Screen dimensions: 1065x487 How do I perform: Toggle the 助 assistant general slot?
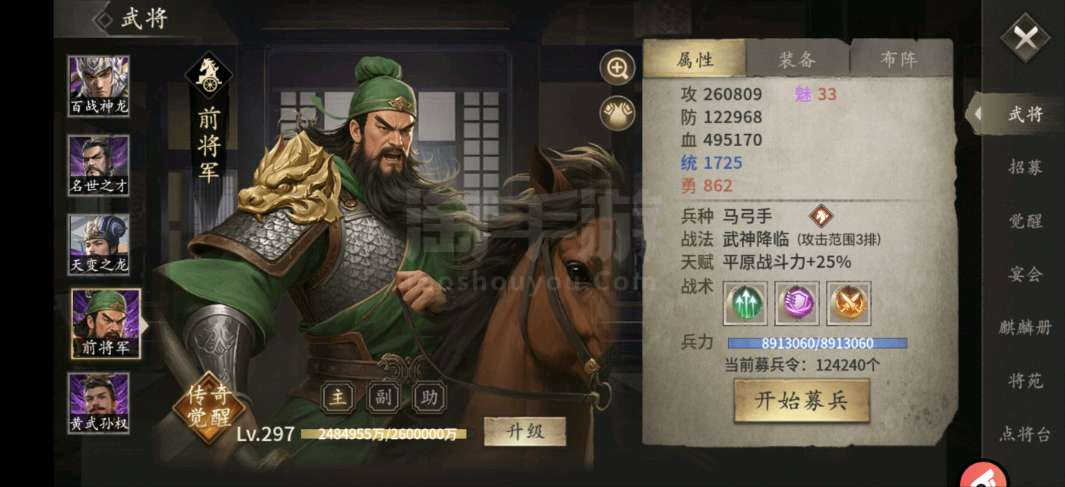coord(430,397)
